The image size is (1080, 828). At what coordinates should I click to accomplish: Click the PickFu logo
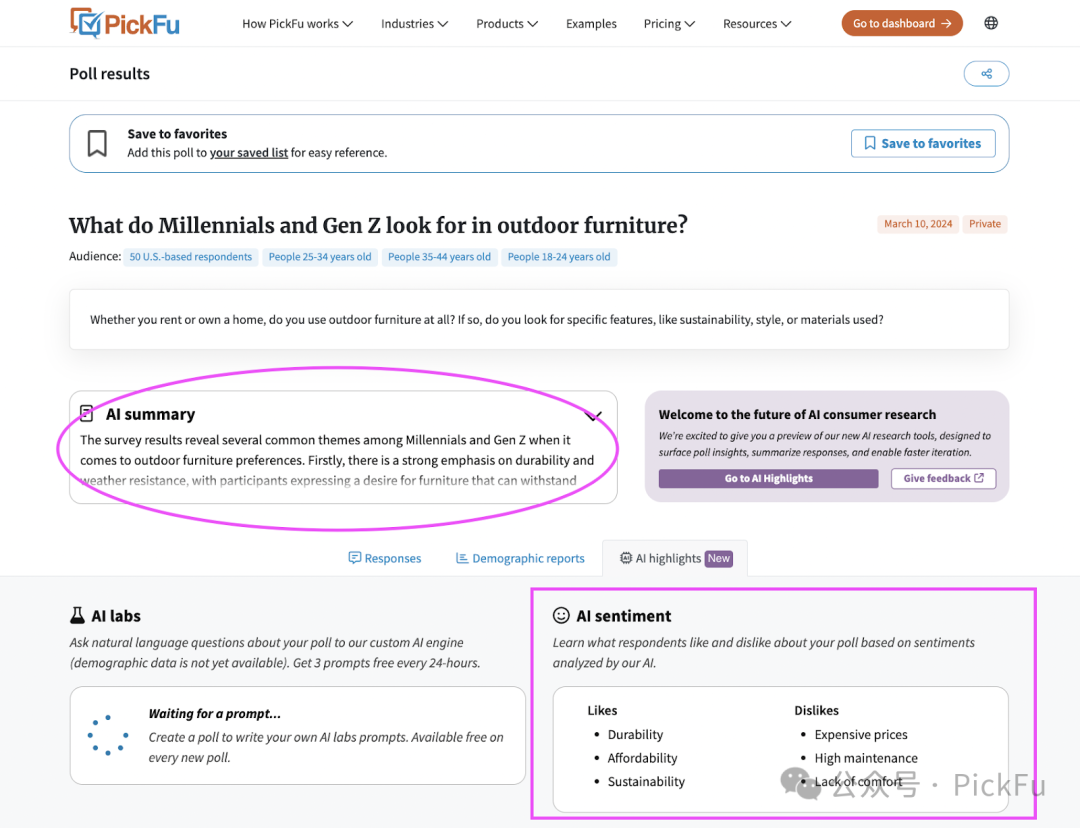125,23
